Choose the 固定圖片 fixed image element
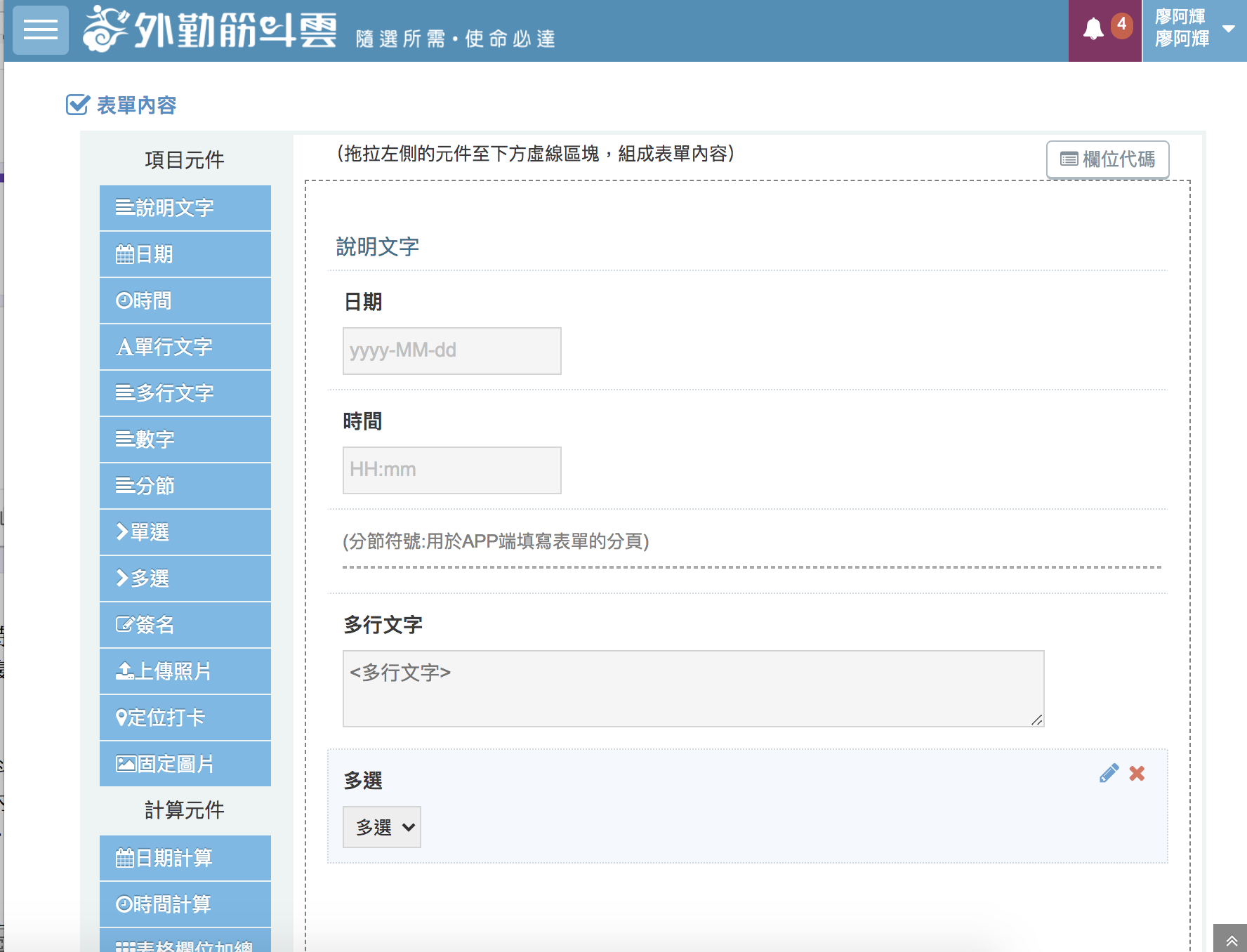This screenshot has height=952, width=1247. pyautogui.click(x=184, y=763)
